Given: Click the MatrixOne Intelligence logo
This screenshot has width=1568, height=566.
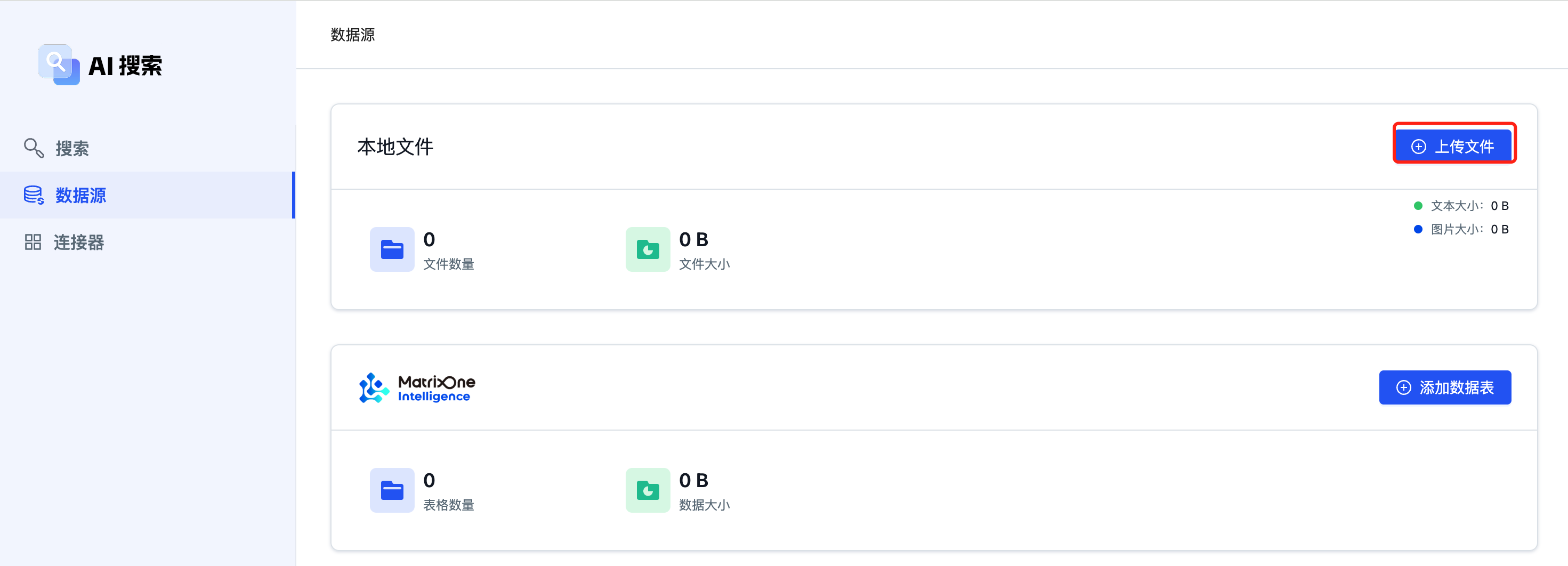Looking at the screenshot, I should coord(417,387).
